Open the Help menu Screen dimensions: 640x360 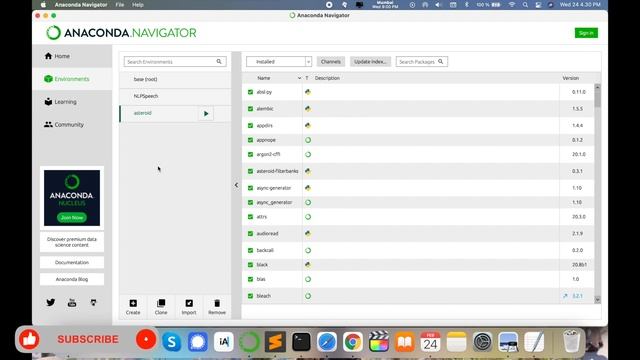coord(138,5)
